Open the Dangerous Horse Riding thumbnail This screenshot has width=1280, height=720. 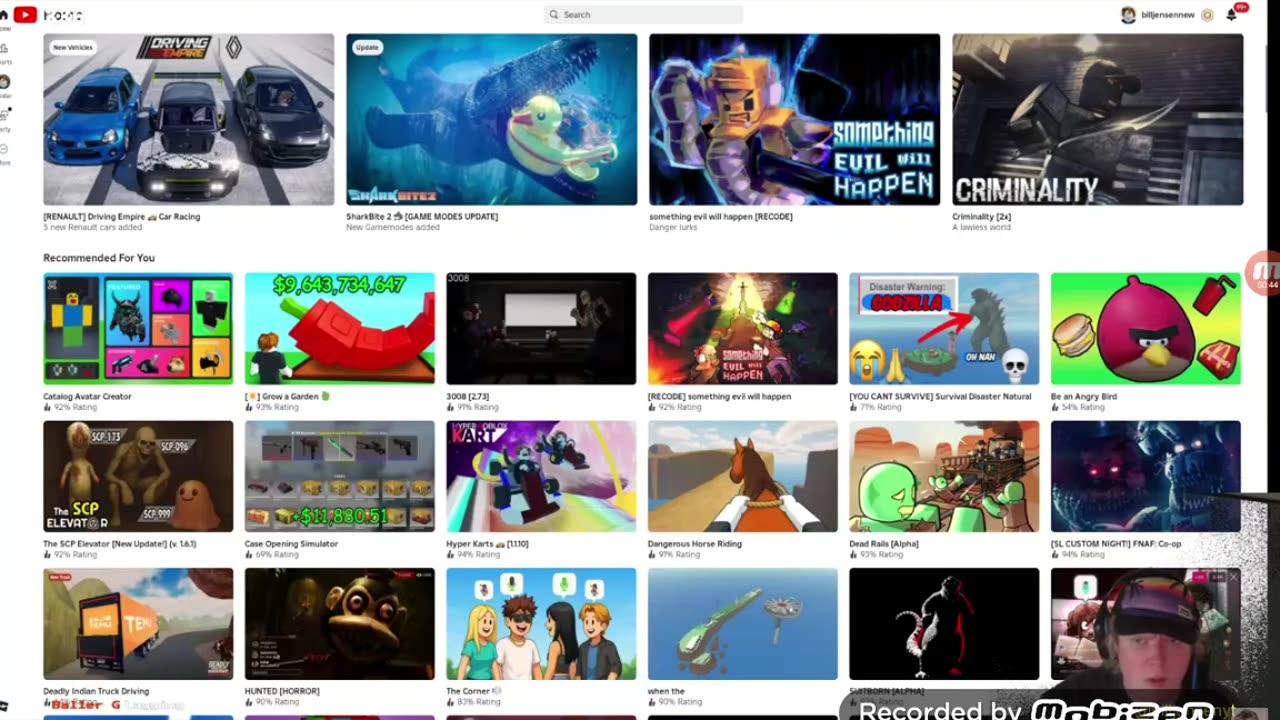743,476
